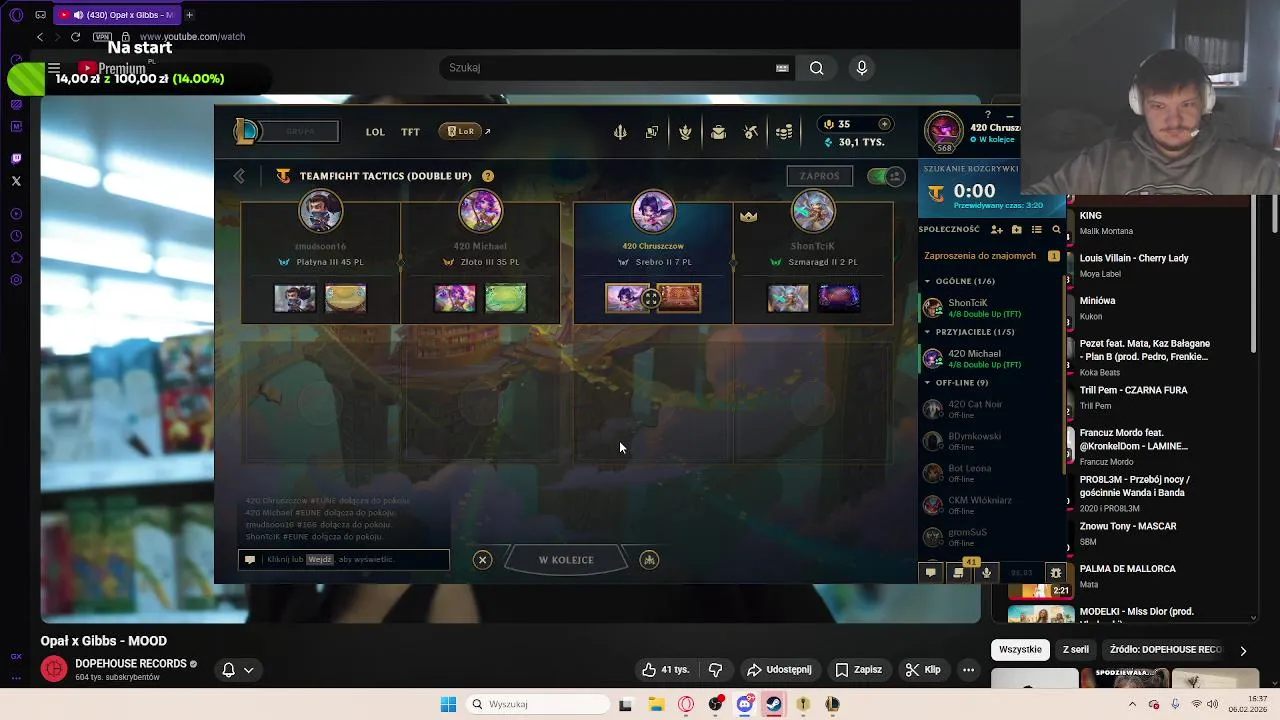
Task: Open the Clash trident icon
Action: click(620, 132)
